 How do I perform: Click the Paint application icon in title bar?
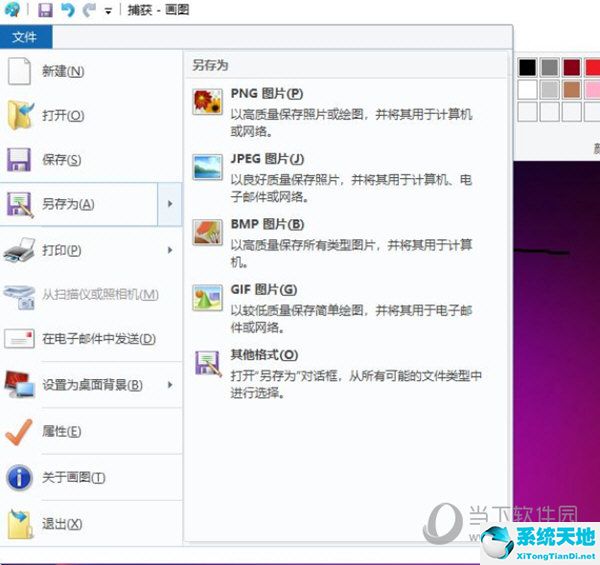(x=11, y=10)
